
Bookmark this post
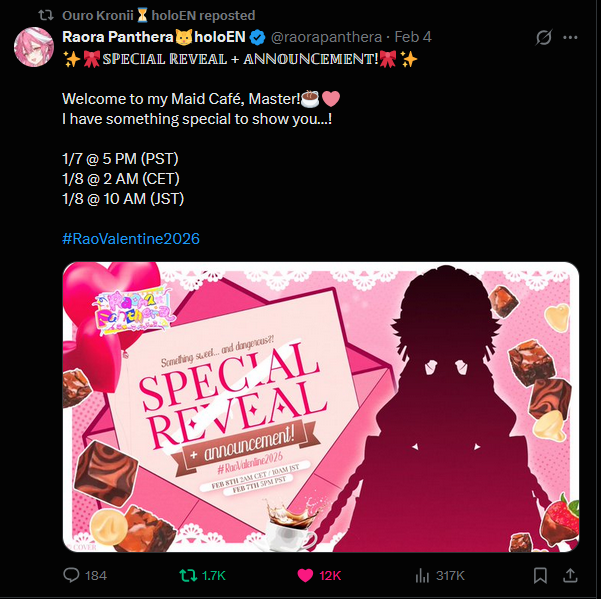(540, 575)
